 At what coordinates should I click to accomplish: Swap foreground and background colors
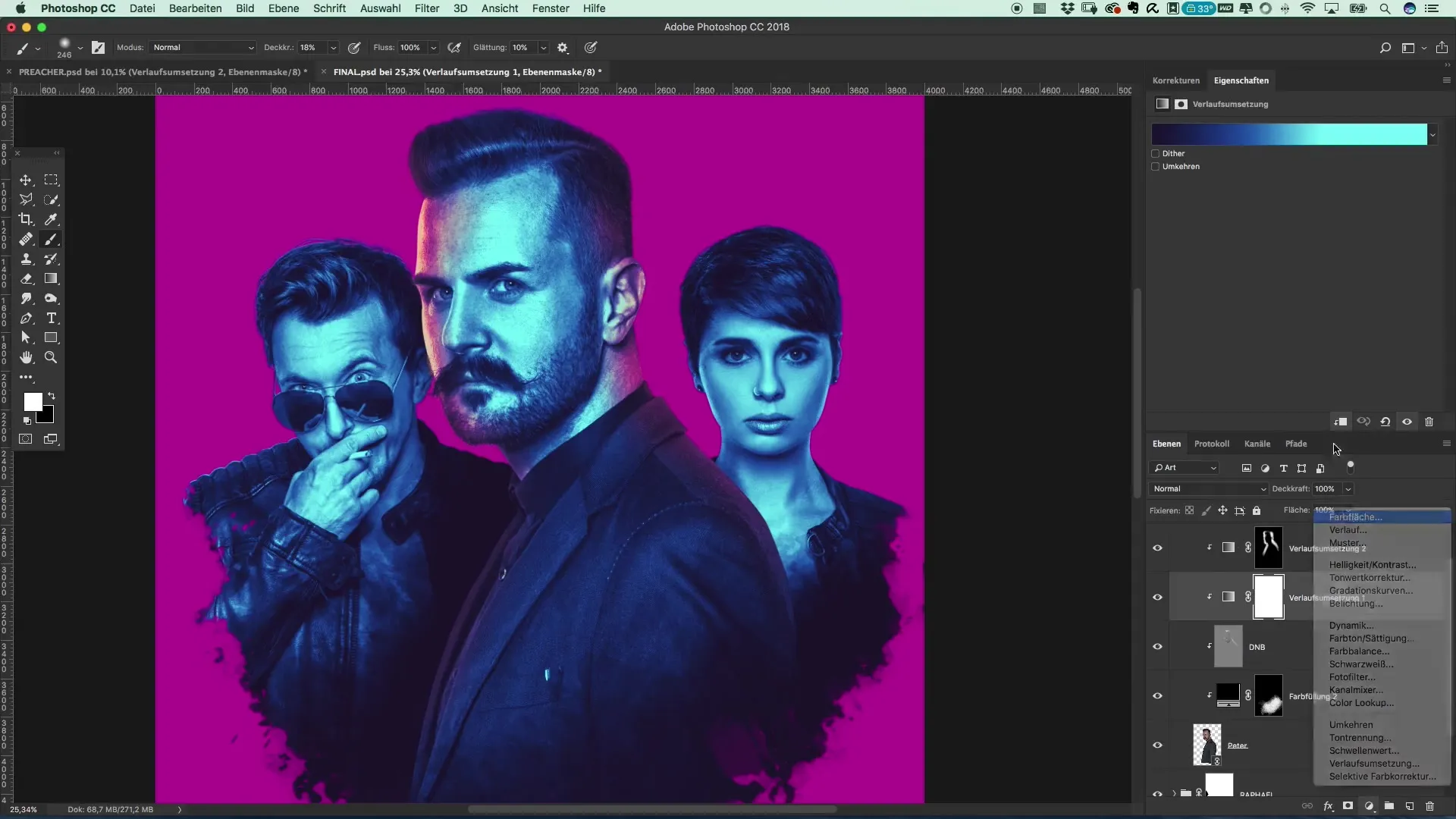(x=52, y=396)
